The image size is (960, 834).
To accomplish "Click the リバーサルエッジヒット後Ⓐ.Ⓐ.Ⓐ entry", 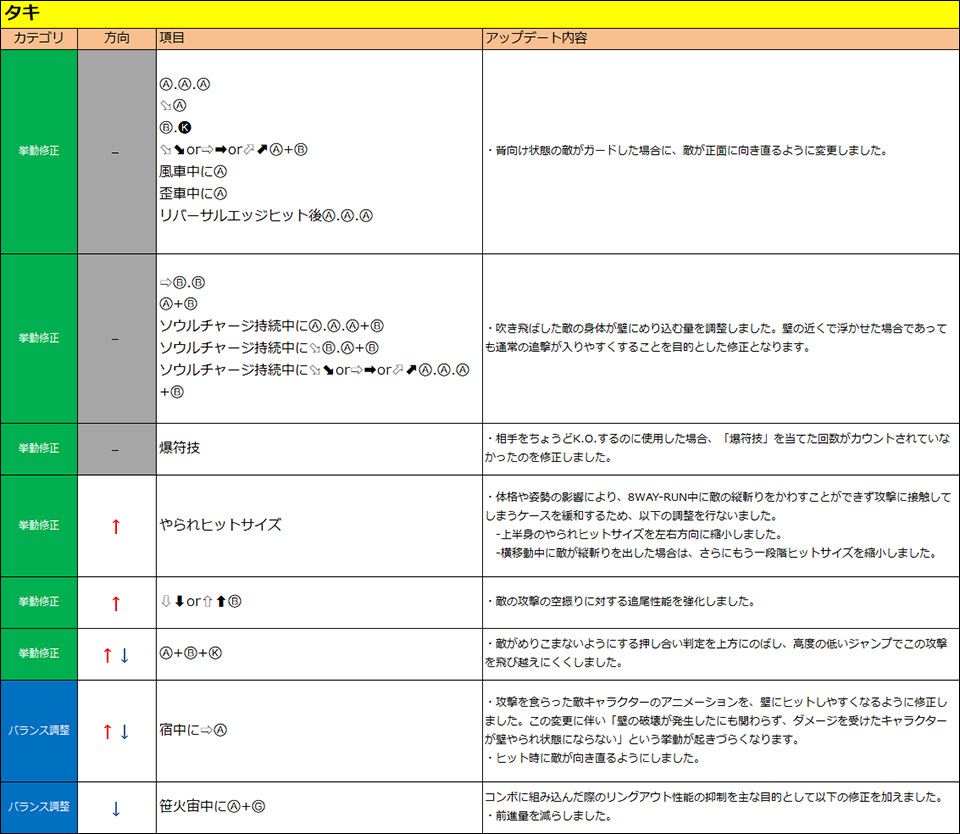I will click(x=266, y=215).
